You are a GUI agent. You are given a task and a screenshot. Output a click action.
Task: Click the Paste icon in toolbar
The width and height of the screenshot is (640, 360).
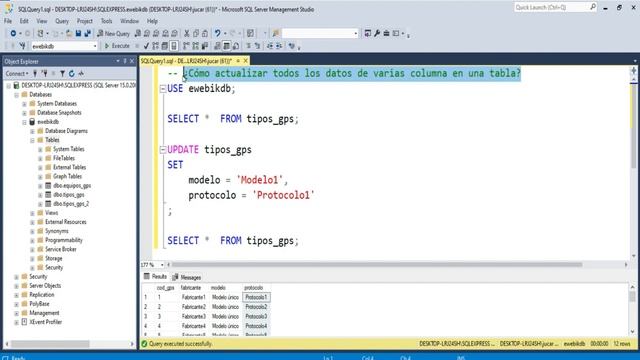point(205,33)
